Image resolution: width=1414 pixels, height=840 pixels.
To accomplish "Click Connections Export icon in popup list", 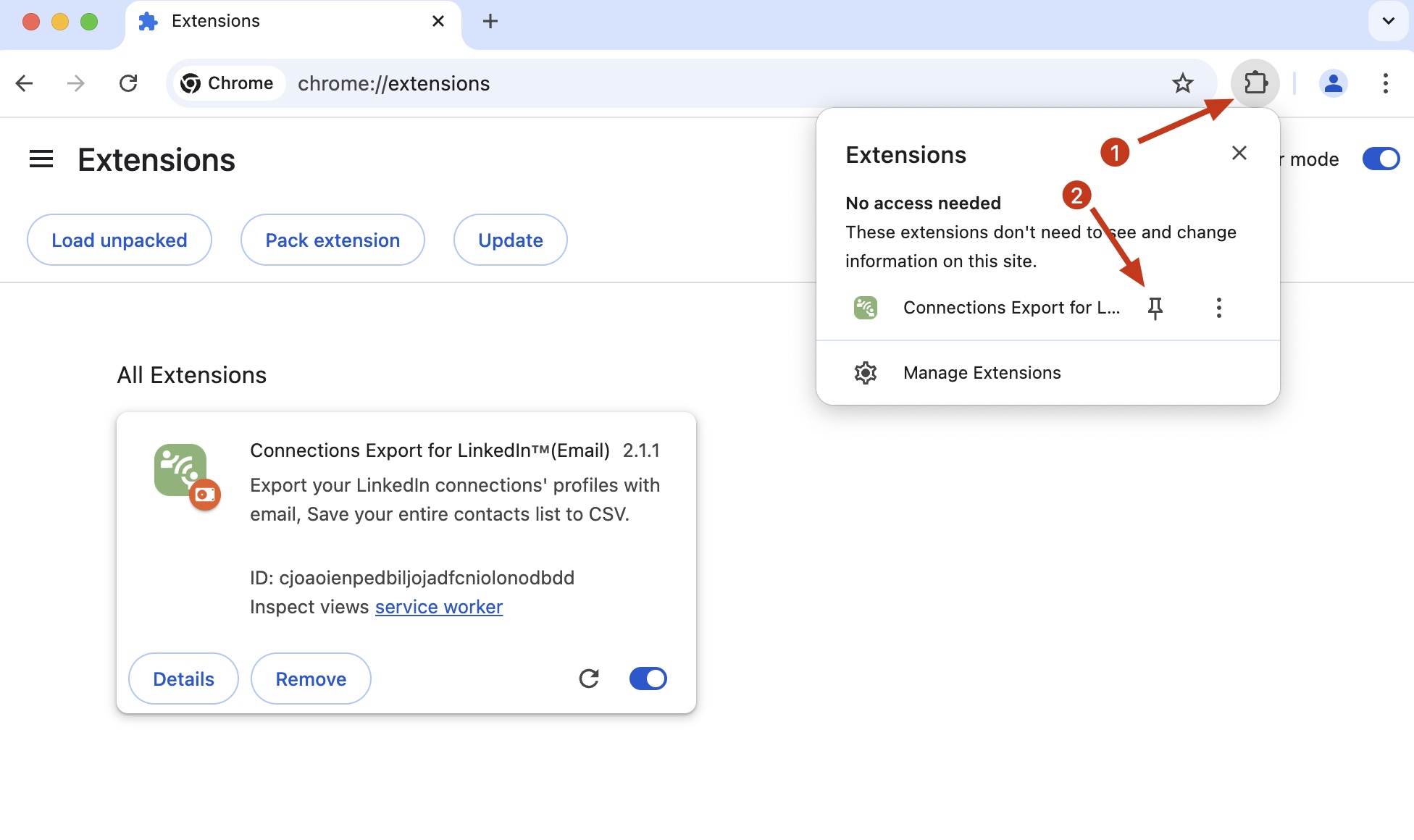I will (x=866, y=308).
